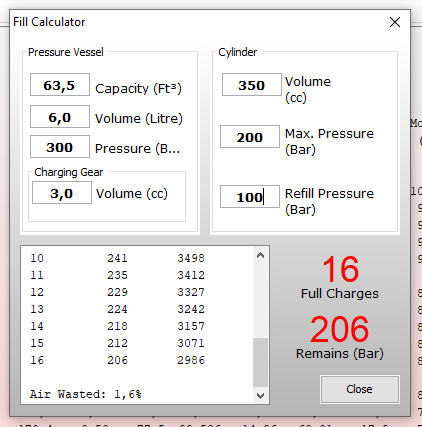Click the 16 Full Charges readout
The height and width of the screenshot is (427, 422).
pyautogui.click(x=340, y=277)
